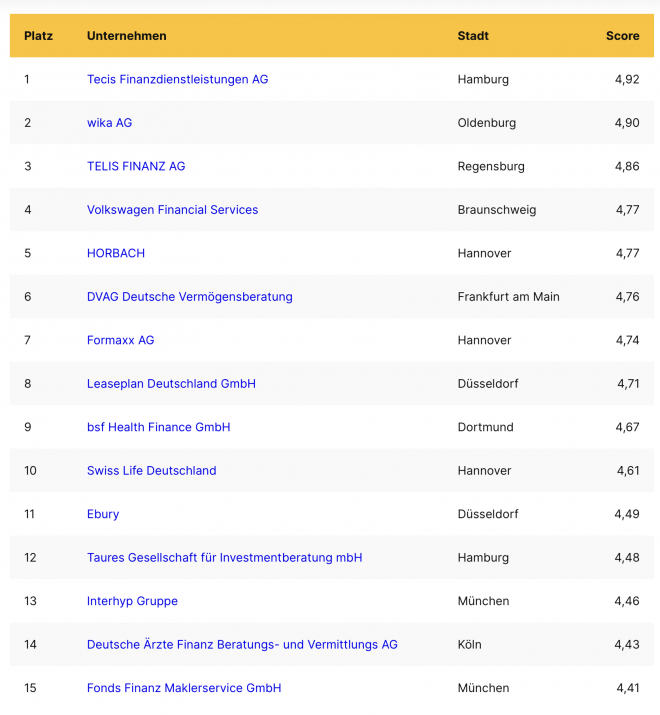Click the Stadt column header
Viewport: 660px width, 715px height.
[473, 36]
